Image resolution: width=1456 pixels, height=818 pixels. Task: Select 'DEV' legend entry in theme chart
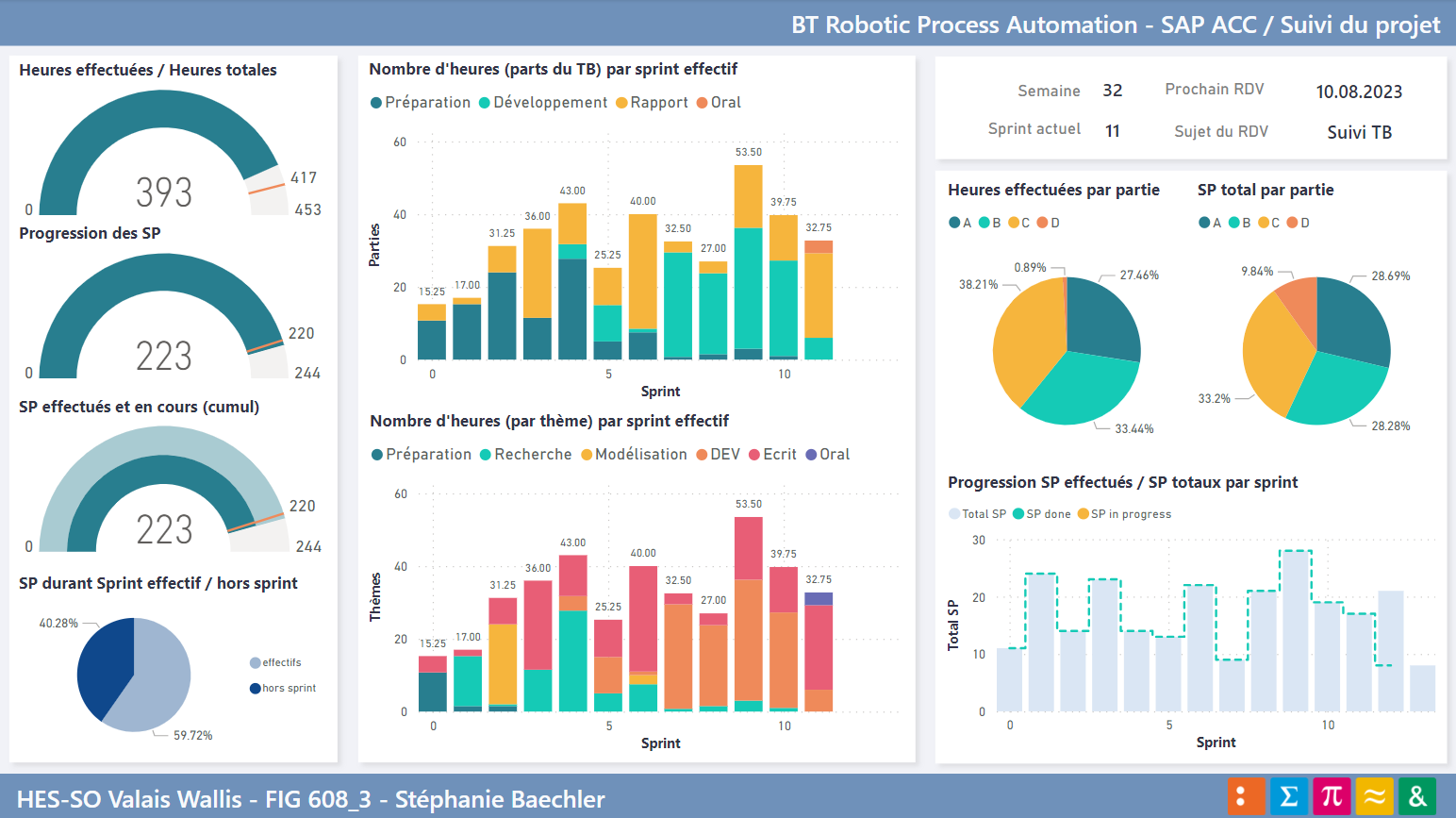pos(702,455)
